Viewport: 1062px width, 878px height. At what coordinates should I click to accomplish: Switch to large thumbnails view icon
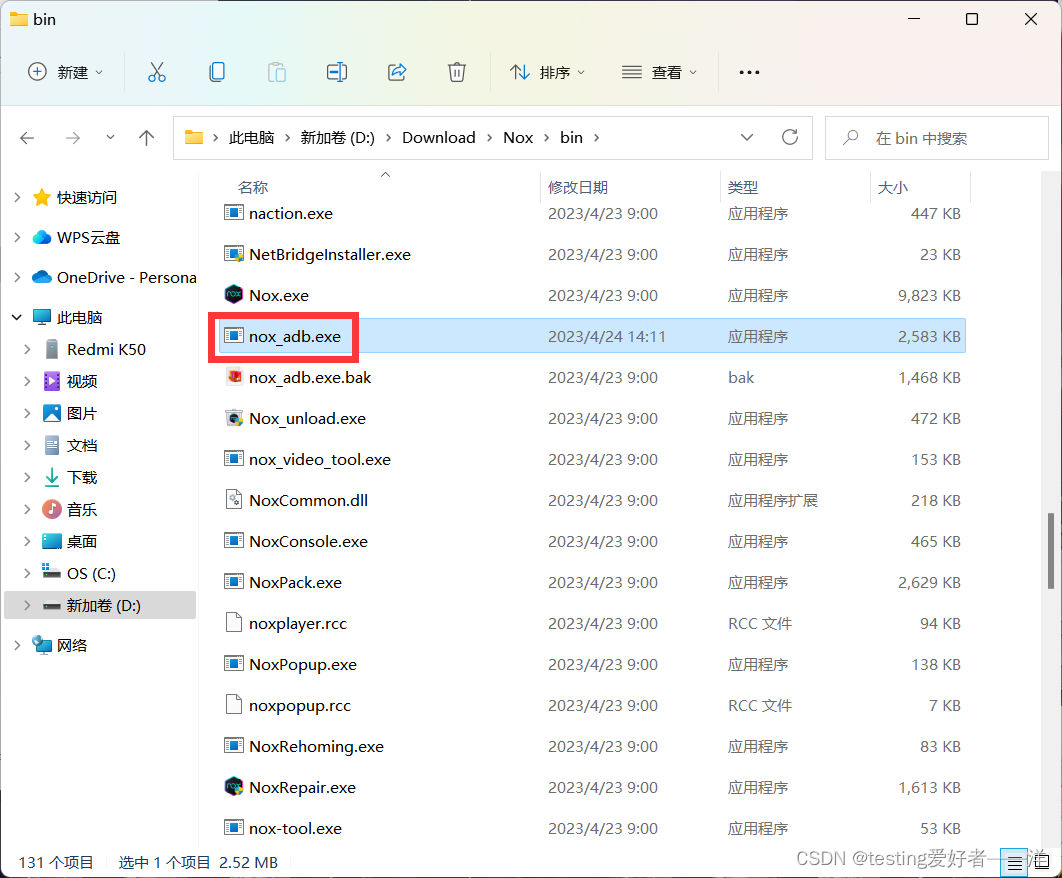(x=1042, y=862)
